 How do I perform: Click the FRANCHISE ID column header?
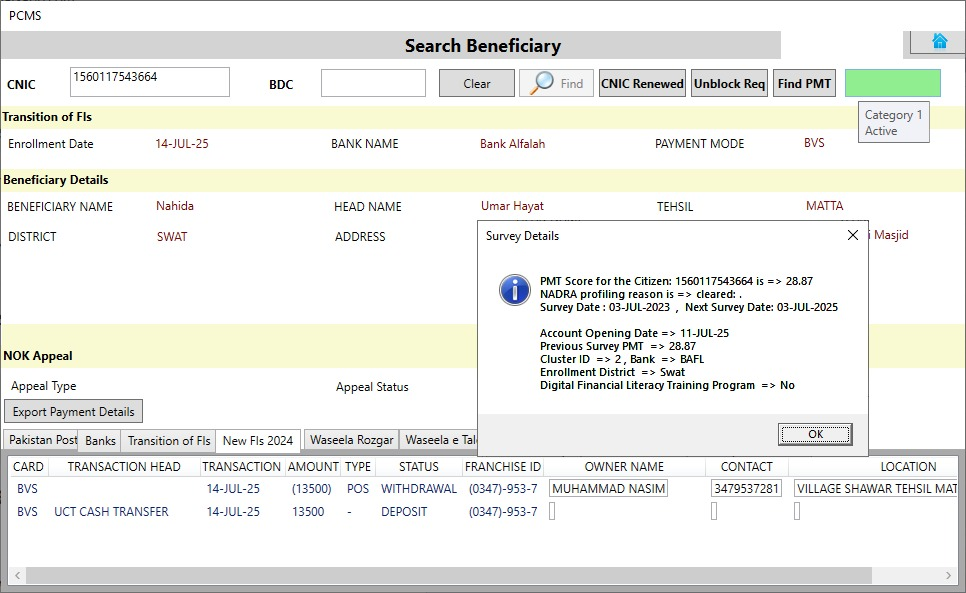point(503,467)
